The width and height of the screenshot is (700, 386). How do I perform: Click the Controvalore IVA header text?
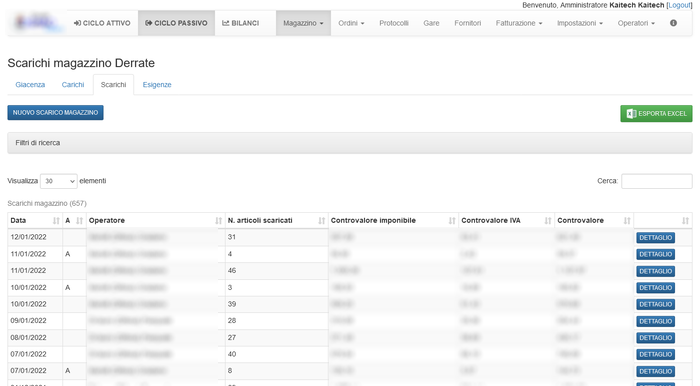[491, 220]
